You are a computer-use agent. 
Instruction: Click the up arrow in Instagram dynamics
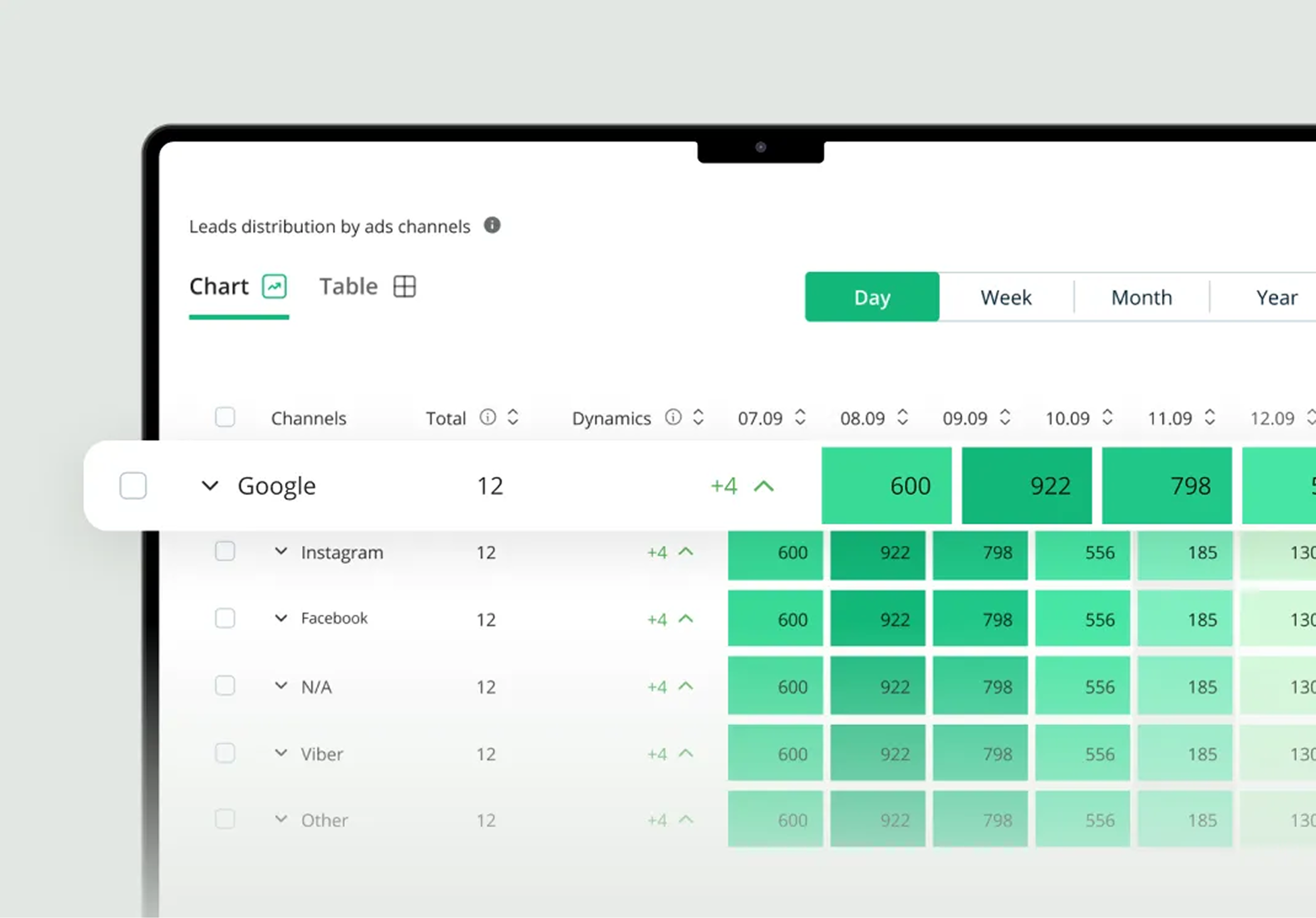coord(686,551)
